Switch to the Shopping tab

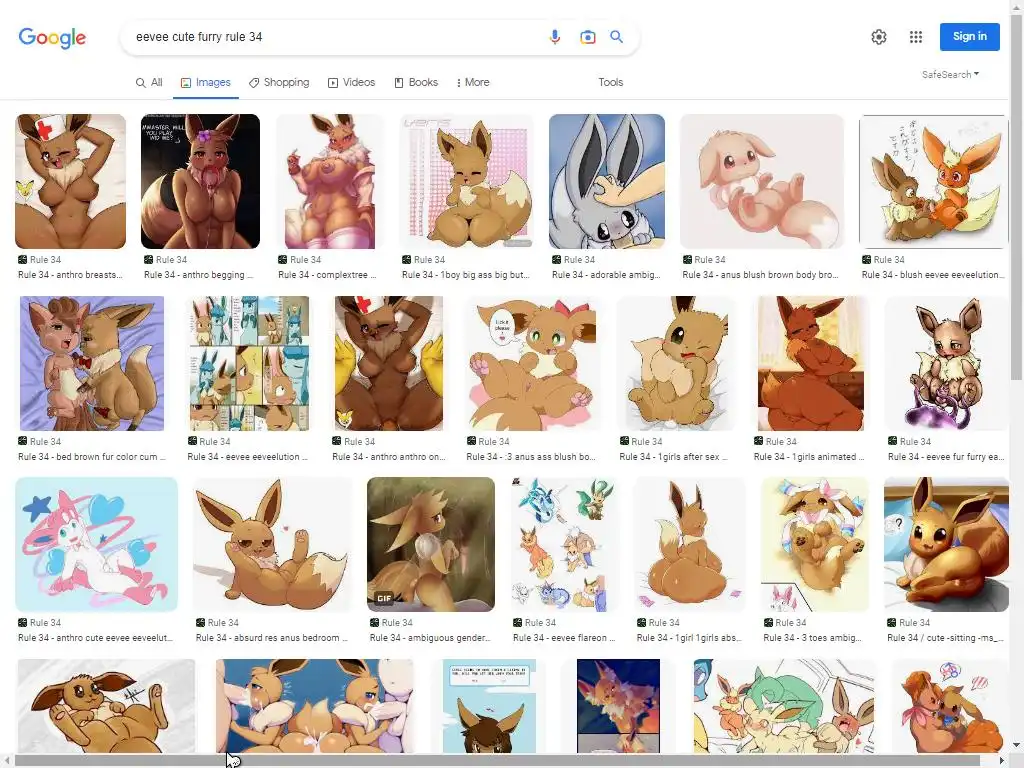coord(279,82)
